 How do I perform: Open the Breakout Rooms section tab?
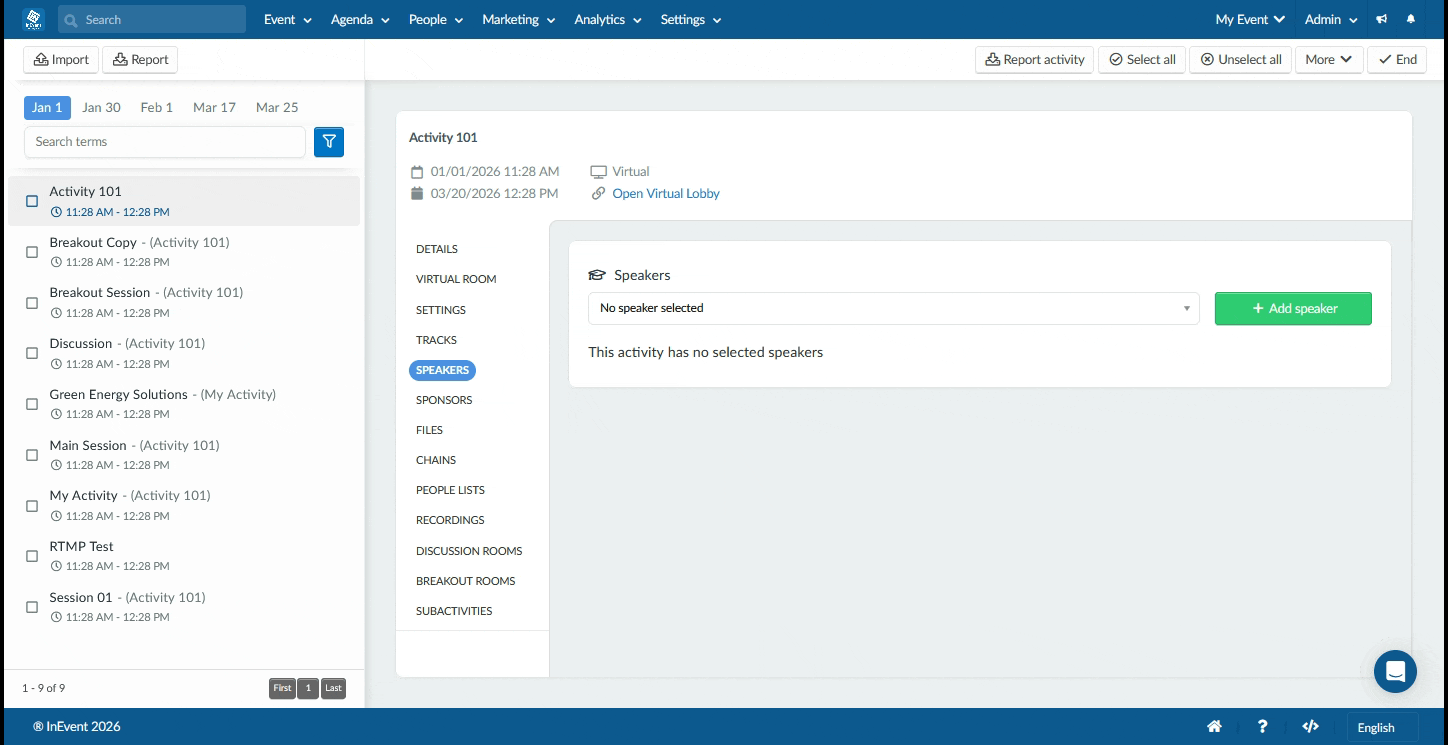pyautogui.click(x=466, y=581)
